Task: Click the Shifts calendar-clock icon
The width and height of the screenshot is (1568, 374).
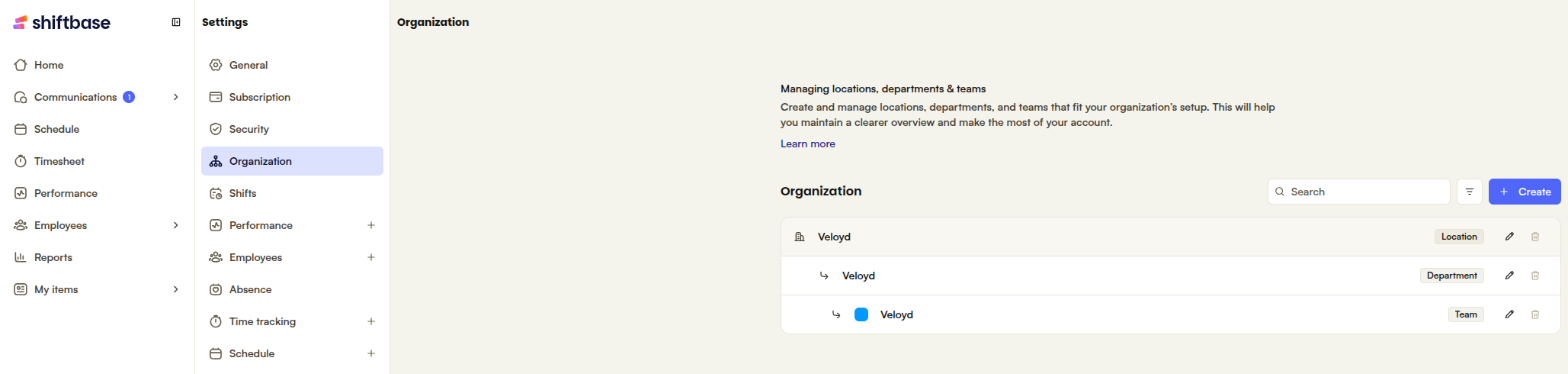Action: [x=215, y=193]
